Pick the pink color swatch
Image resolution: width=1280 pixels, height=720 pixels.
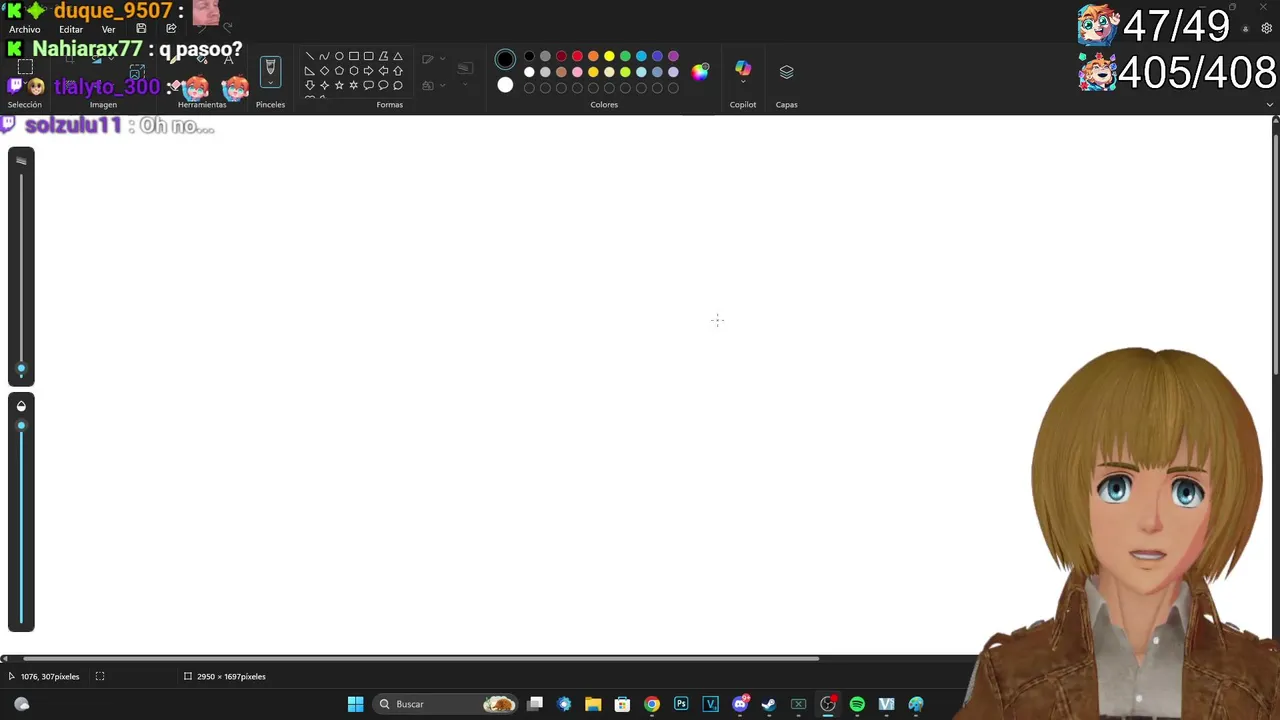tap(577, 72)
